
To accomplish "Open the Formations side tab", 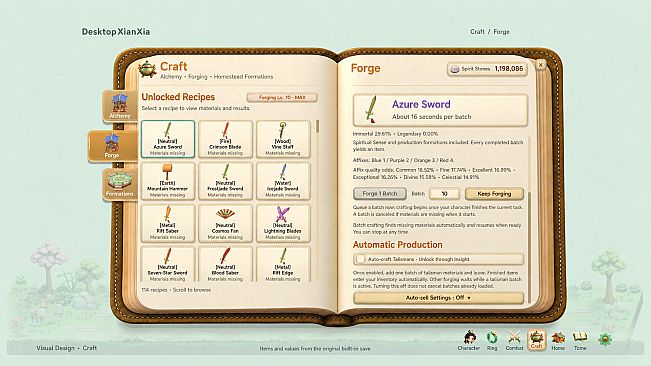I will (x=120, y=185).
